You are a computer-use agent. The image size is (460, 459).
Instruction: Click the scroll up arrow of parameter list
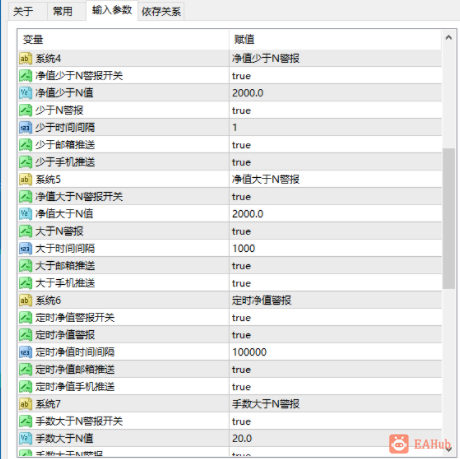449,38
